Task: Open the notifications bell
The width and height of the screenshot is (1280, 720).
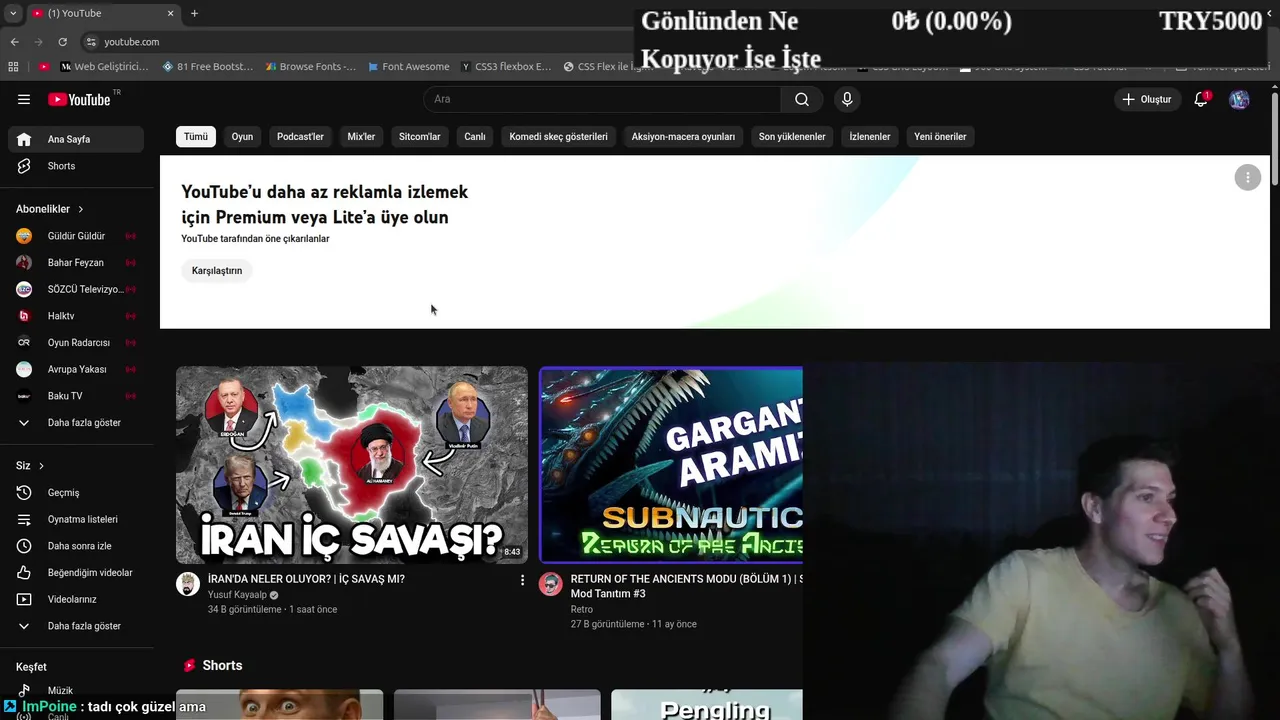Action: click(x=1201, y=99)
